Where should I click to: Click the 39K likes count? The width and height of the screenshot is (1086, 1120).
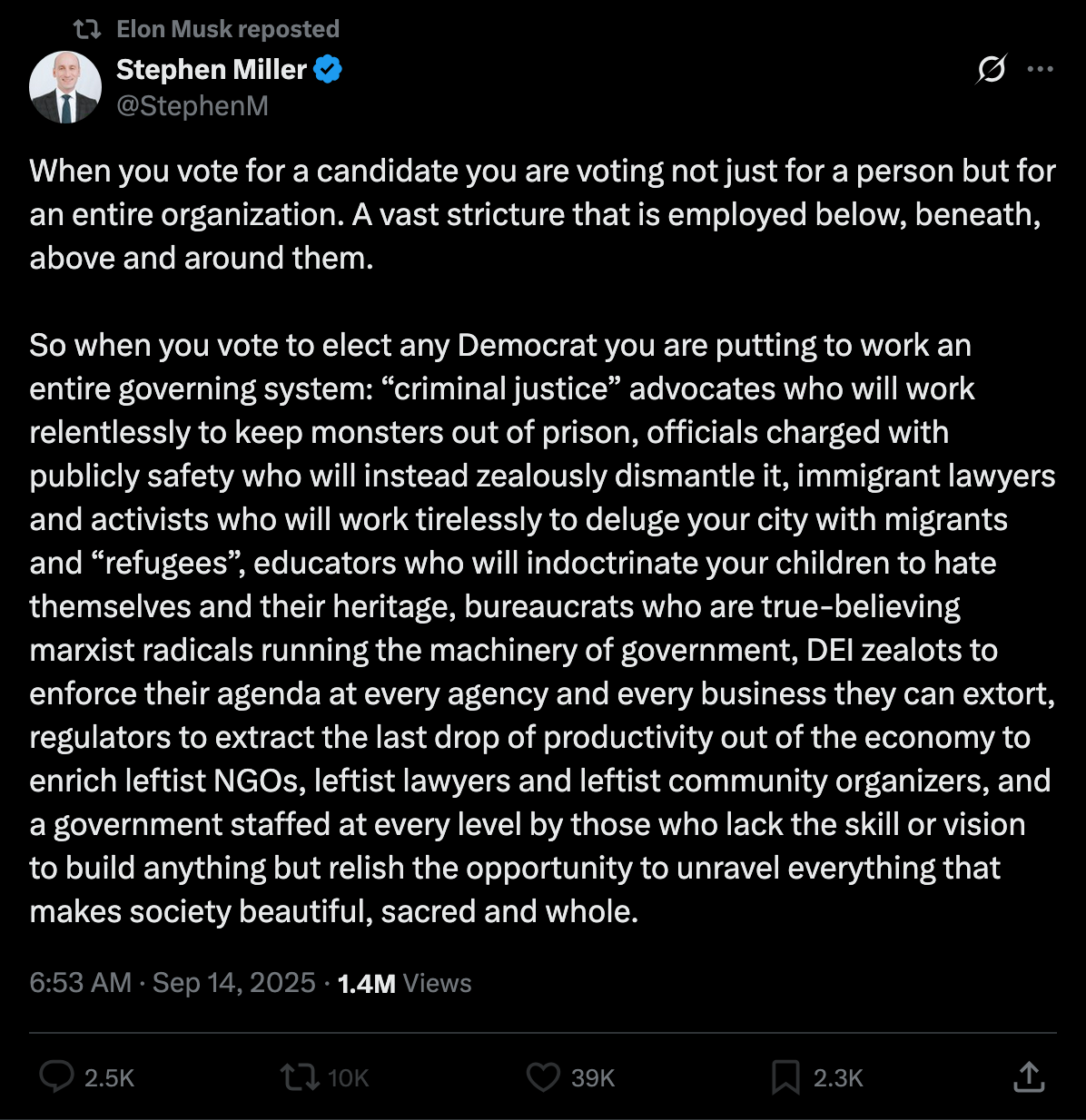point(593,1078)
